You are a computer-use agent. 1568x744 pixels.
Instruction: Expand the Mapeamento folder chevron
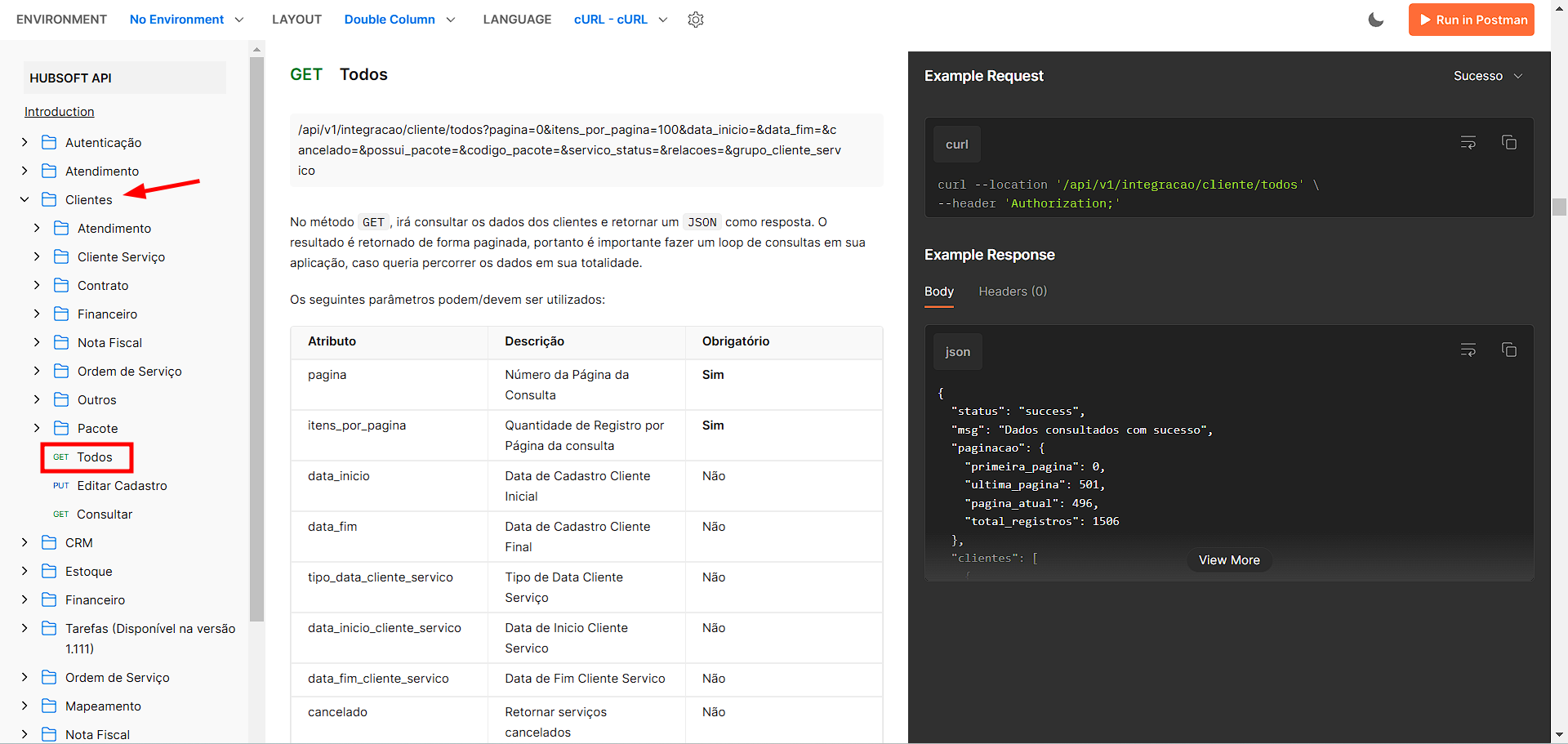point(24,706)
